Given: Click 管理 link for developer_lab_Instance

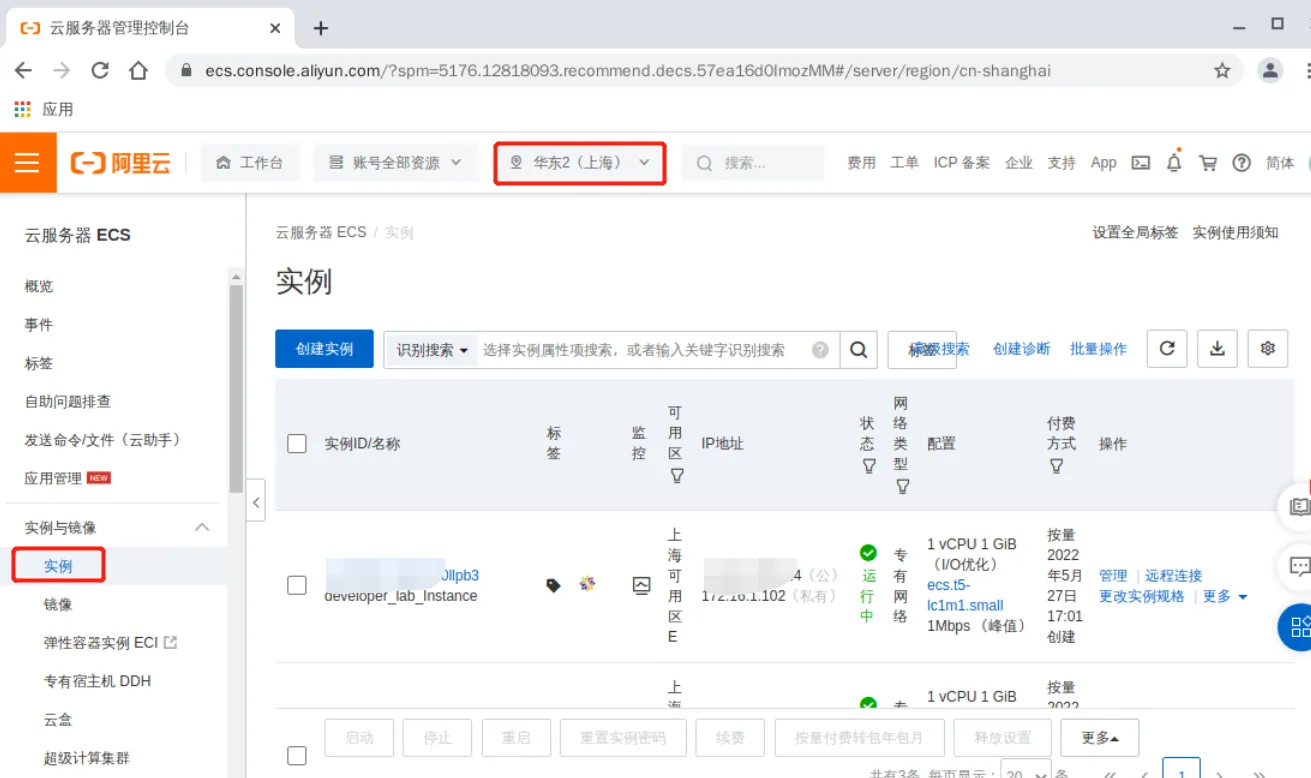Looking at the screenshot, I should 1113,576.
